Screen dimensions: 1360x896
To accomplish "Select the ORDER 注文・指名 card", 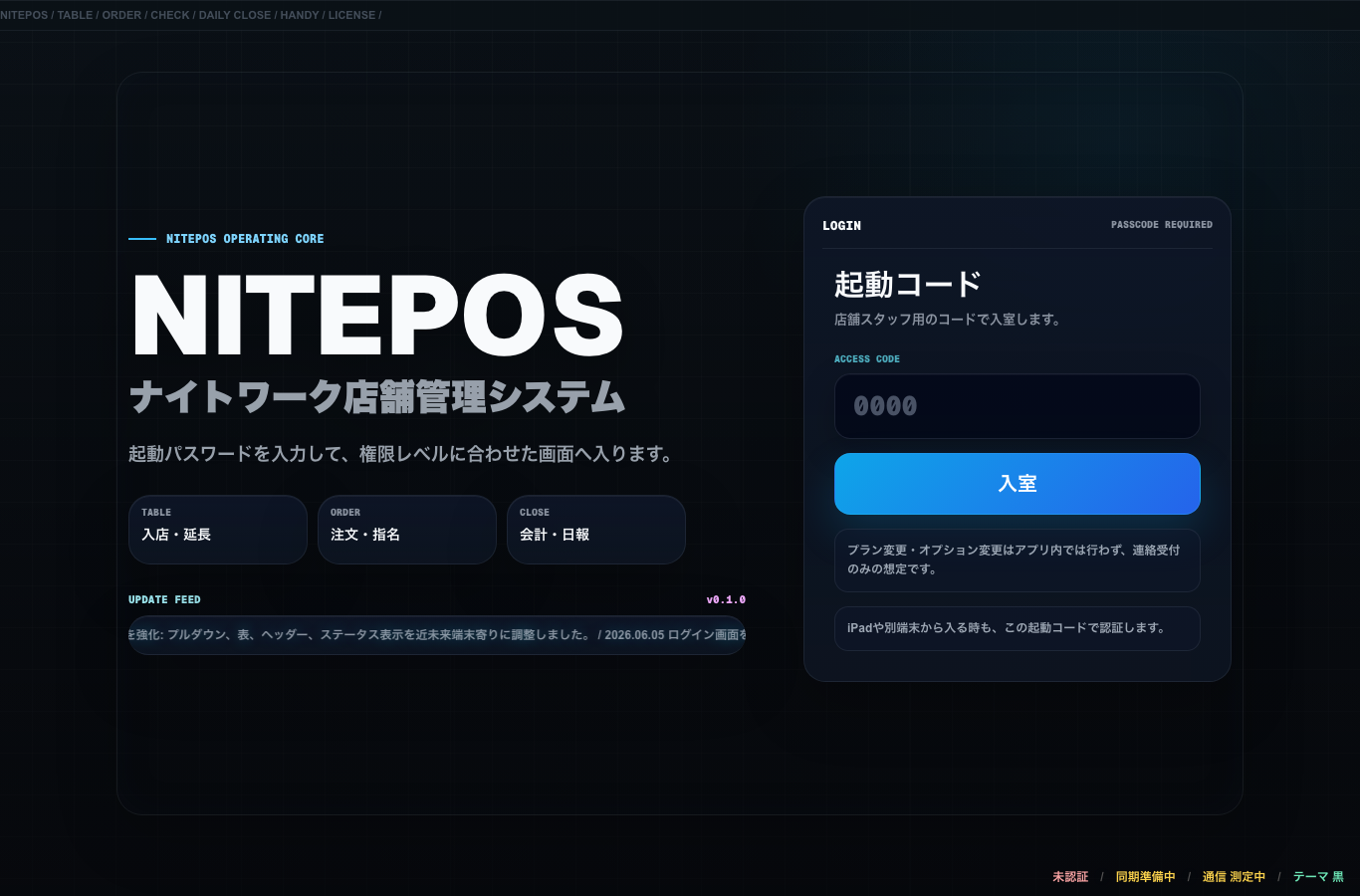I will (x=407, y=530).
